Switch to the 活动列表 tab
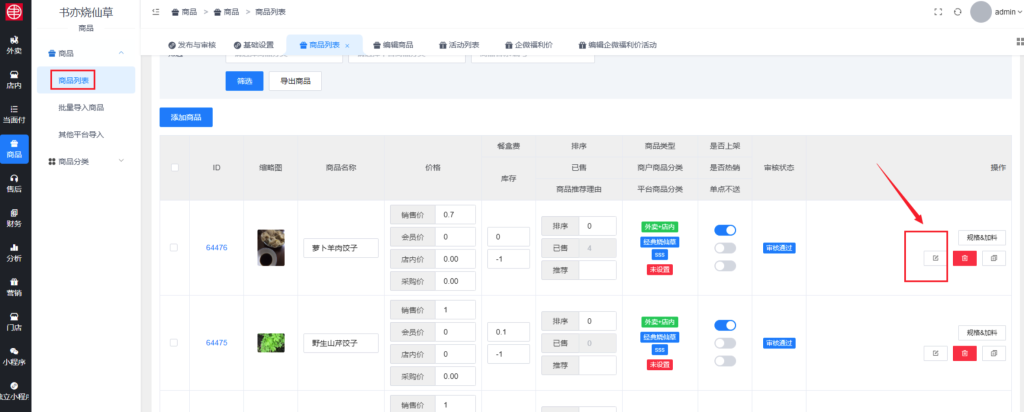The height and width of the screenshot is (412, 1024). (458, 45)
